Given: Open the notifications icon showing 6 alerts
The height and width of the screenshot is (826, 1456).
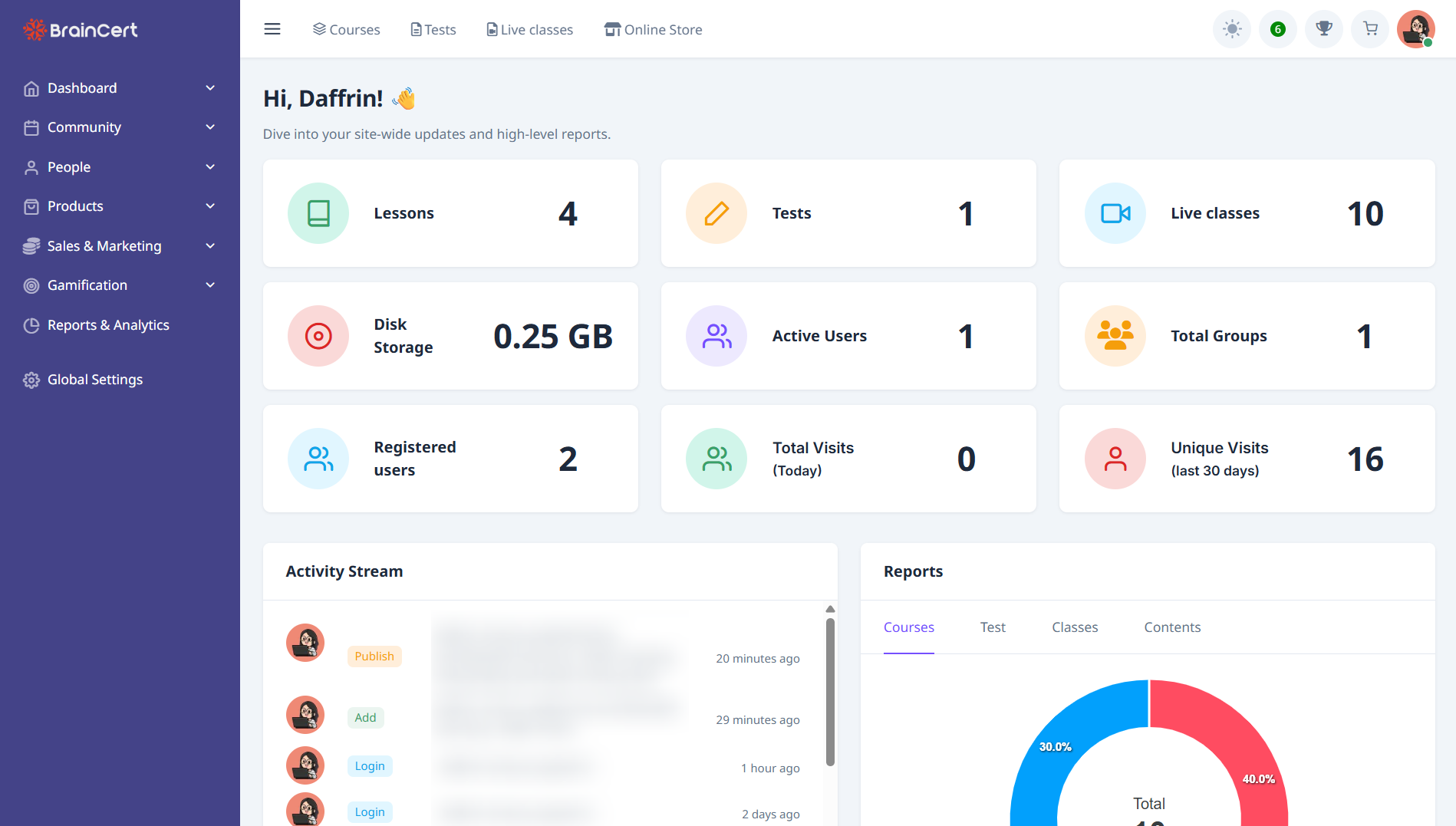Looking at the screenshot, I should click(1277, 28).
